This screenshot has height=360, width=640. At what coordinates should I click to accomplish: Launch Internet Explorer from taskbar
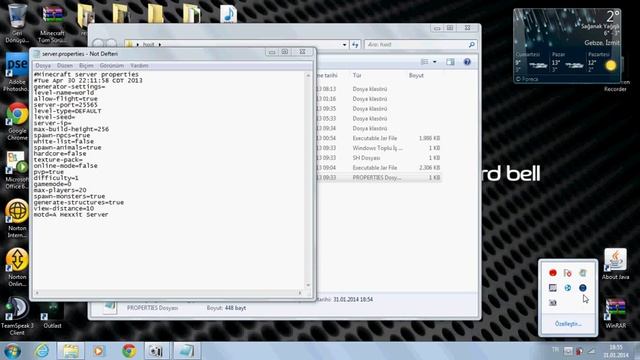tap(42, 351)
